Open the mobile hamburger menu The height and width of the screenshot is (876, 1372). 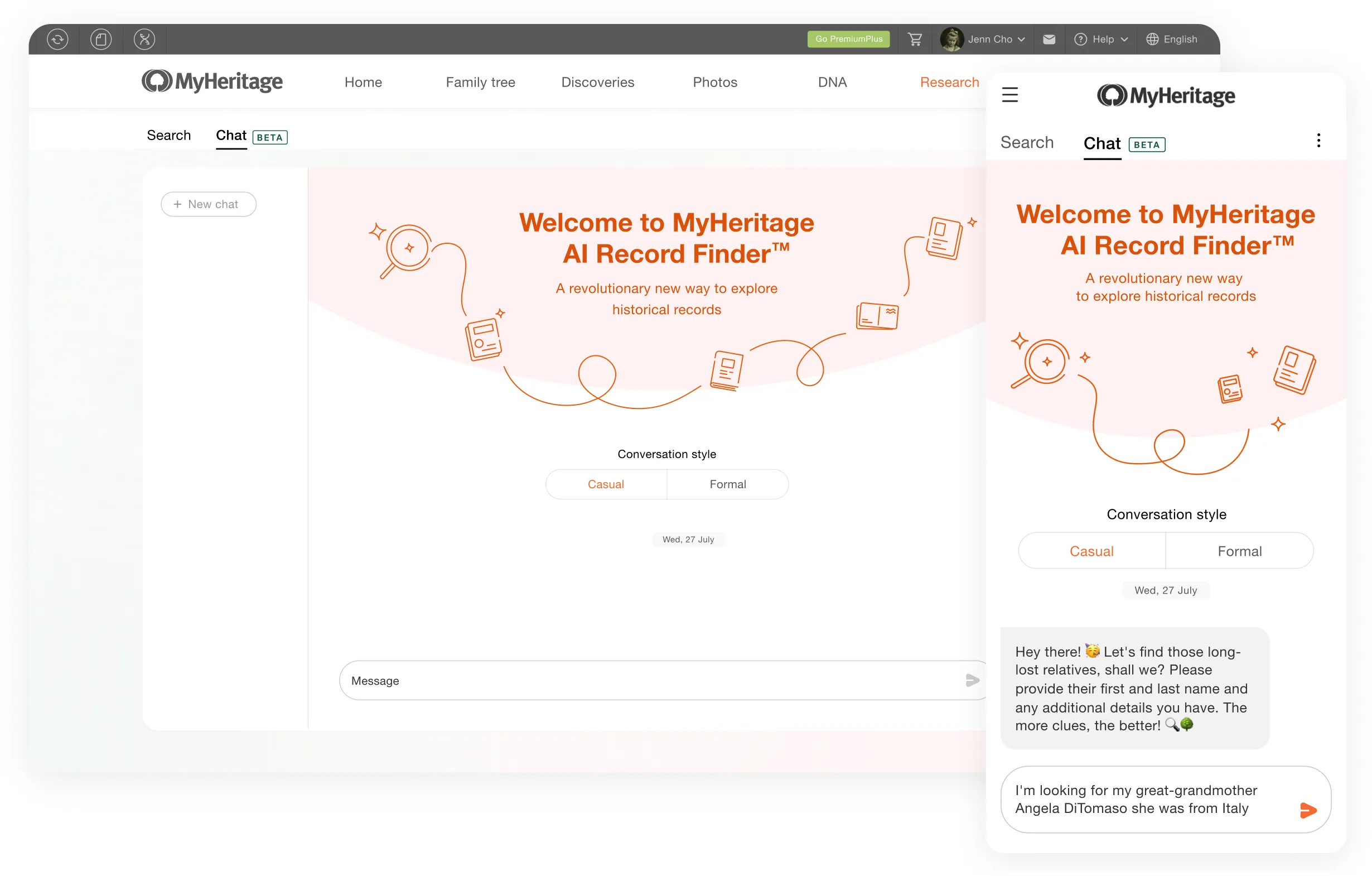coord(1009,95)
